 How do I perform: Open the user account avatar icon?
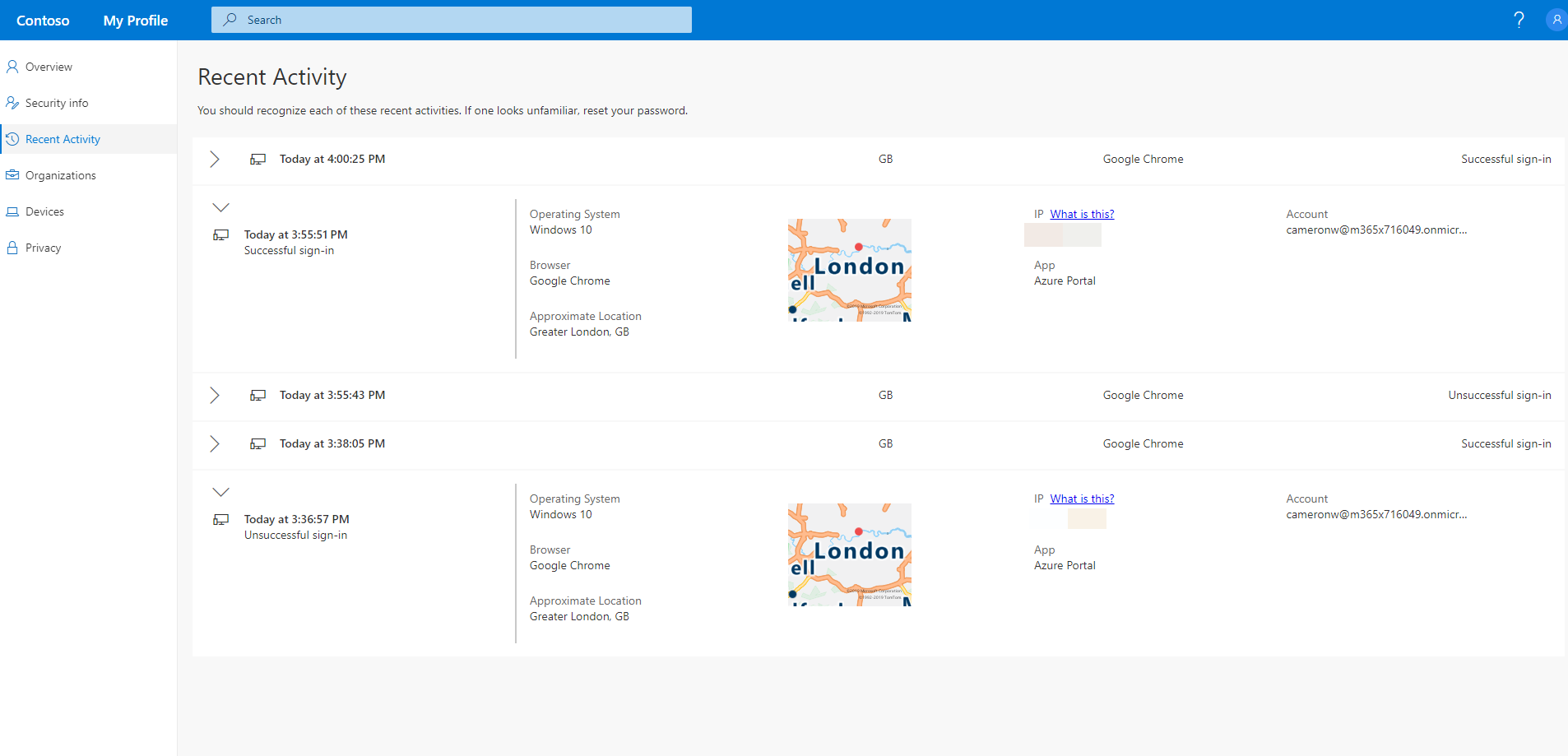click(1556, 20)
